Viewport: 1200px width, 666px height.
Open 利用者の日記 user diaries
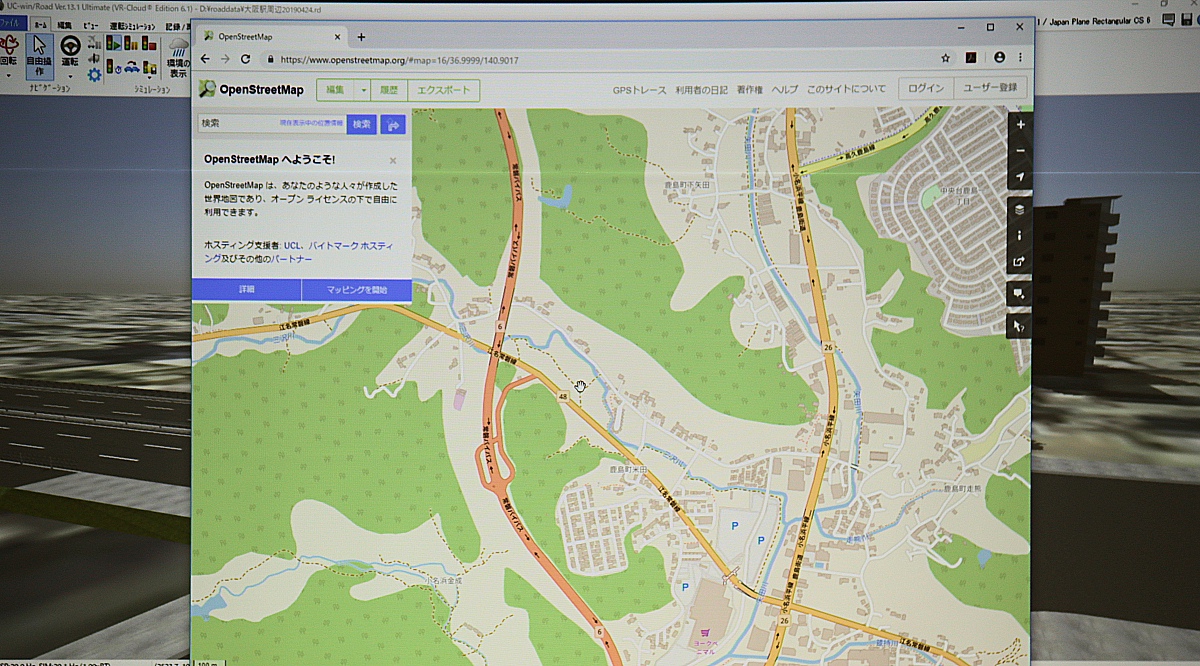(701, 89)
